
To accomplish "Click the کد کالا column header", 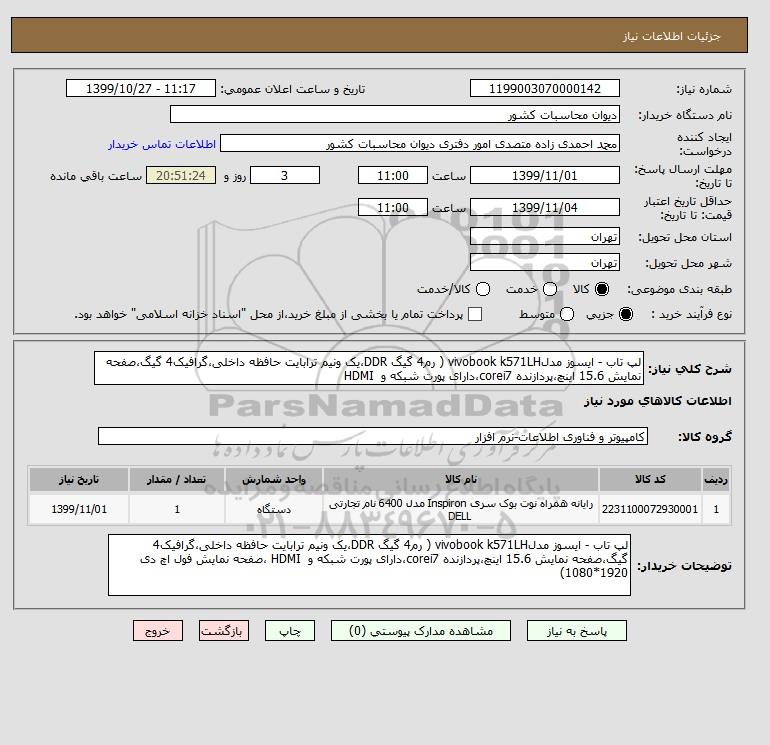I will click(x=650, y=479).
